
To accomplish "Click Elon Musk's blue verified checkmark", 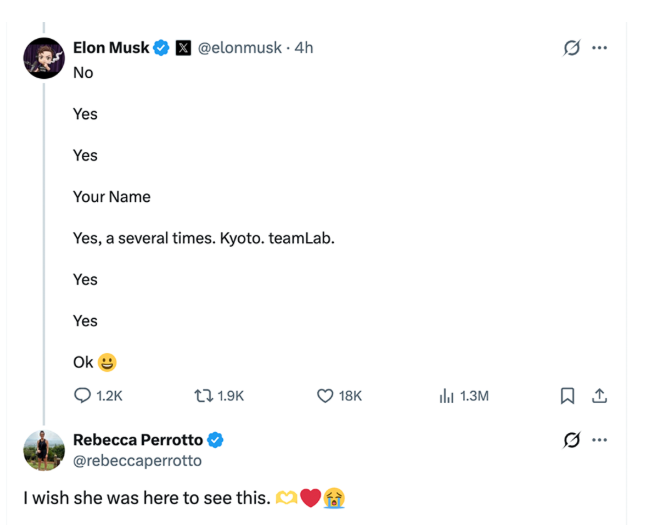I will 161,48.
